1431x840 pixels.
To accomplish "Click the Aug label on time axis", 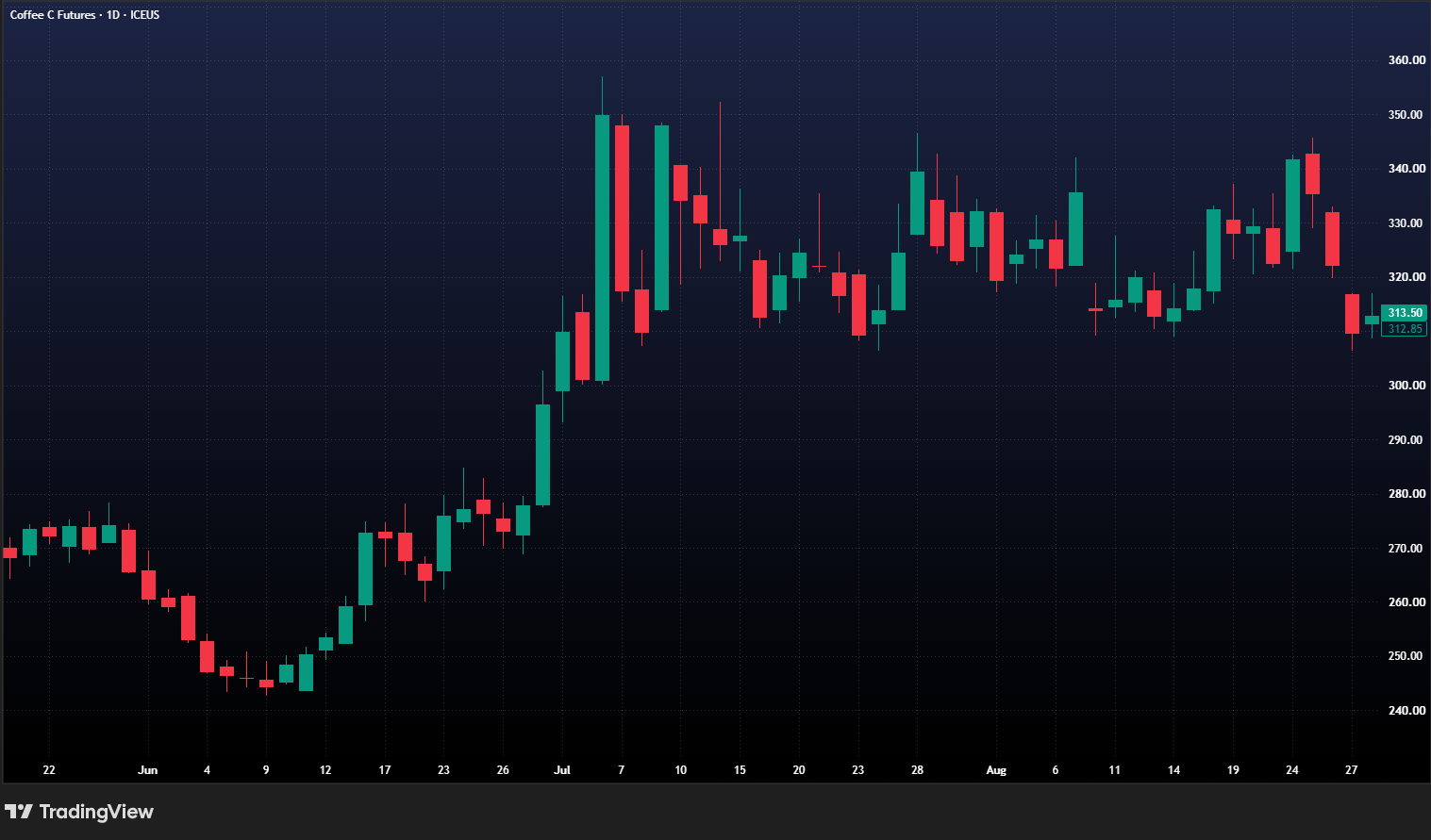I will (996, 770).
